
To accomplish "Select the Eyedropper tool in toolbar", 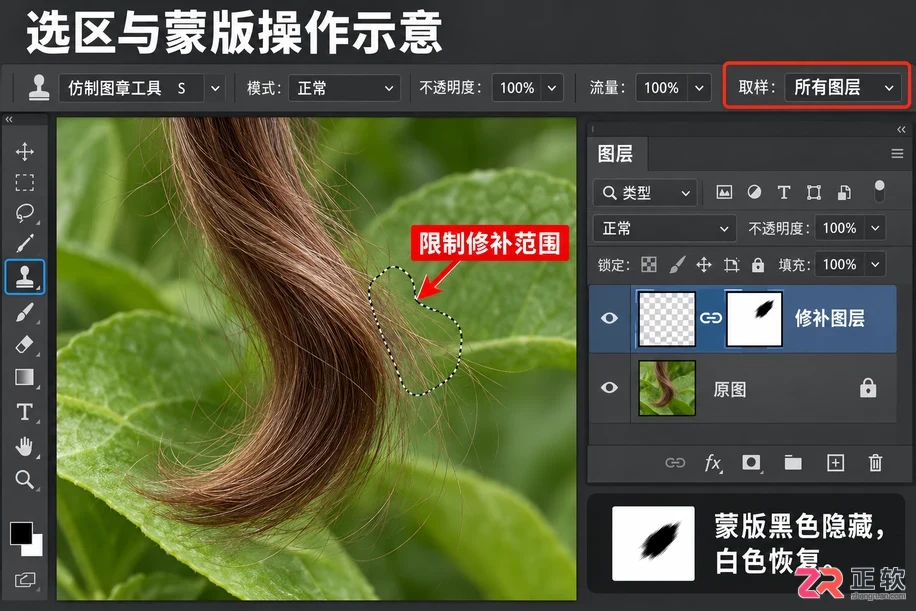I will [x=25, y=244].
